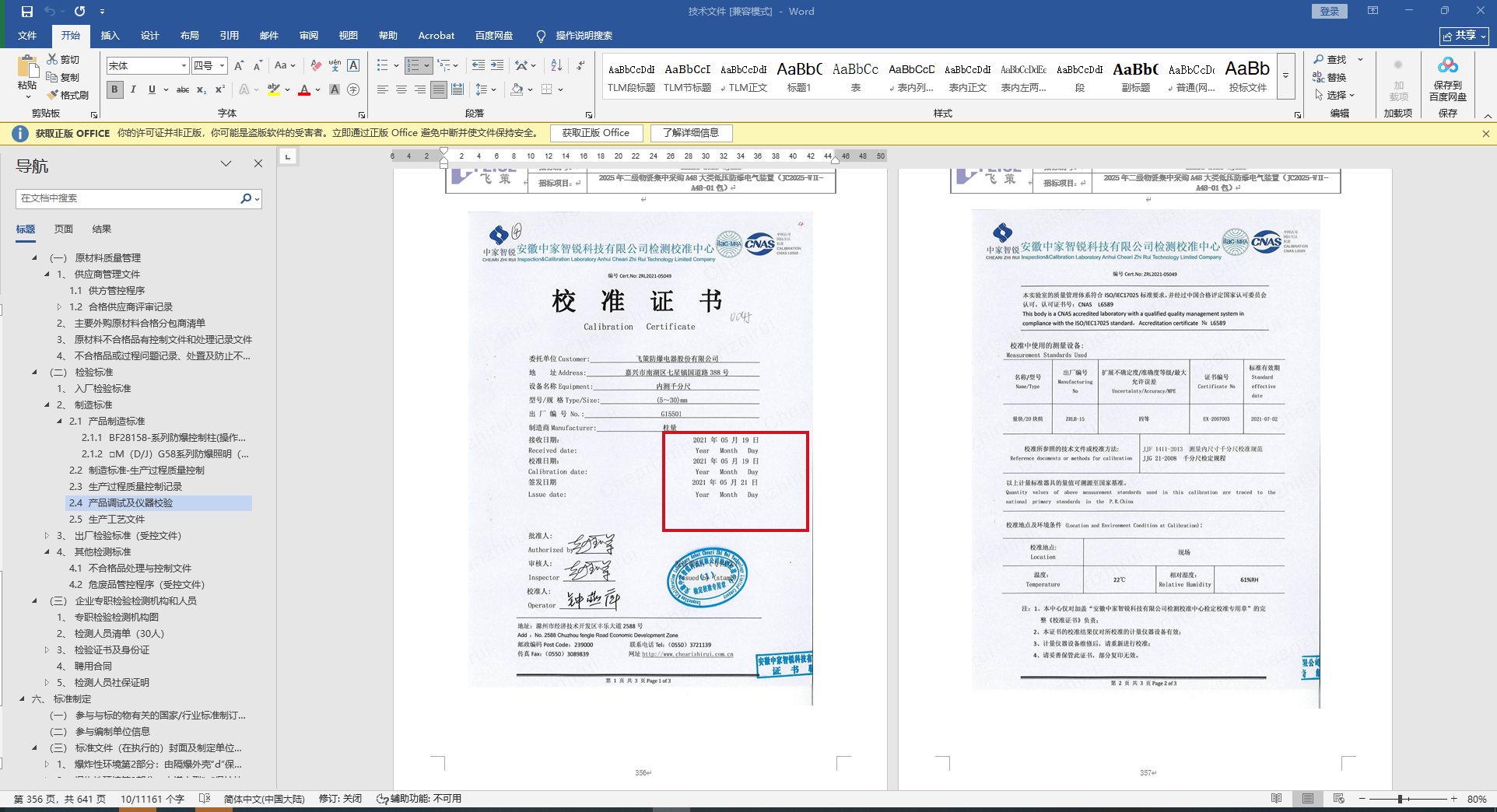Click the navigation search box
The width and height of the screenshot is (1497, 812).
128,198
